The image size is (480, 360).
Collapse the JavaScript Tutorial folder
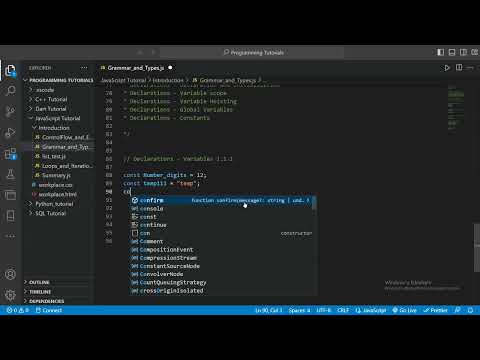tap(59, 118)
